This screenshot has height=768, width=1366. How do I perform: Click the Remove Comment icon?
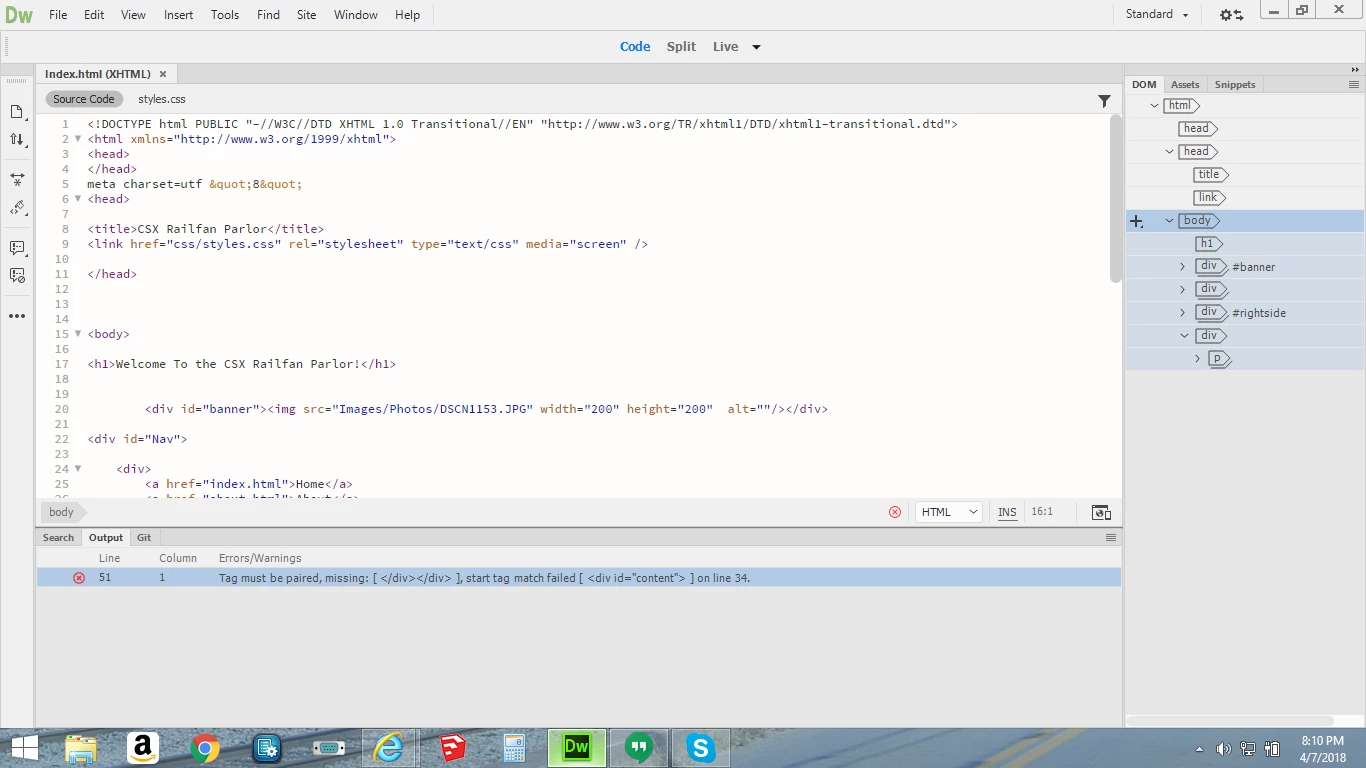pyautogui.click(x=17, y=275)
